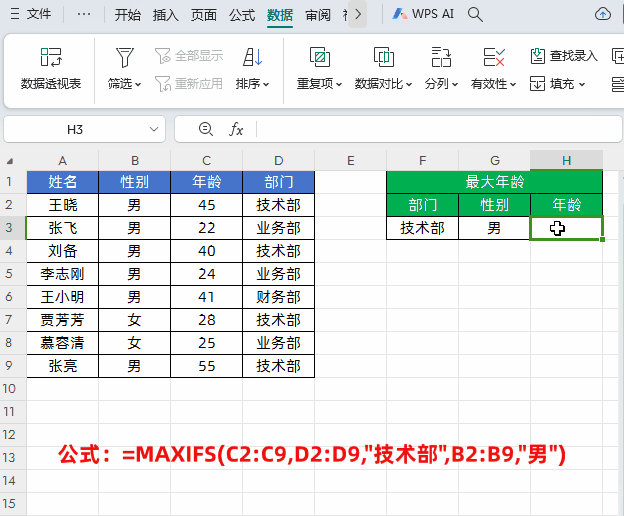Select the cell containing 李志刚

(x=62, y=274)
